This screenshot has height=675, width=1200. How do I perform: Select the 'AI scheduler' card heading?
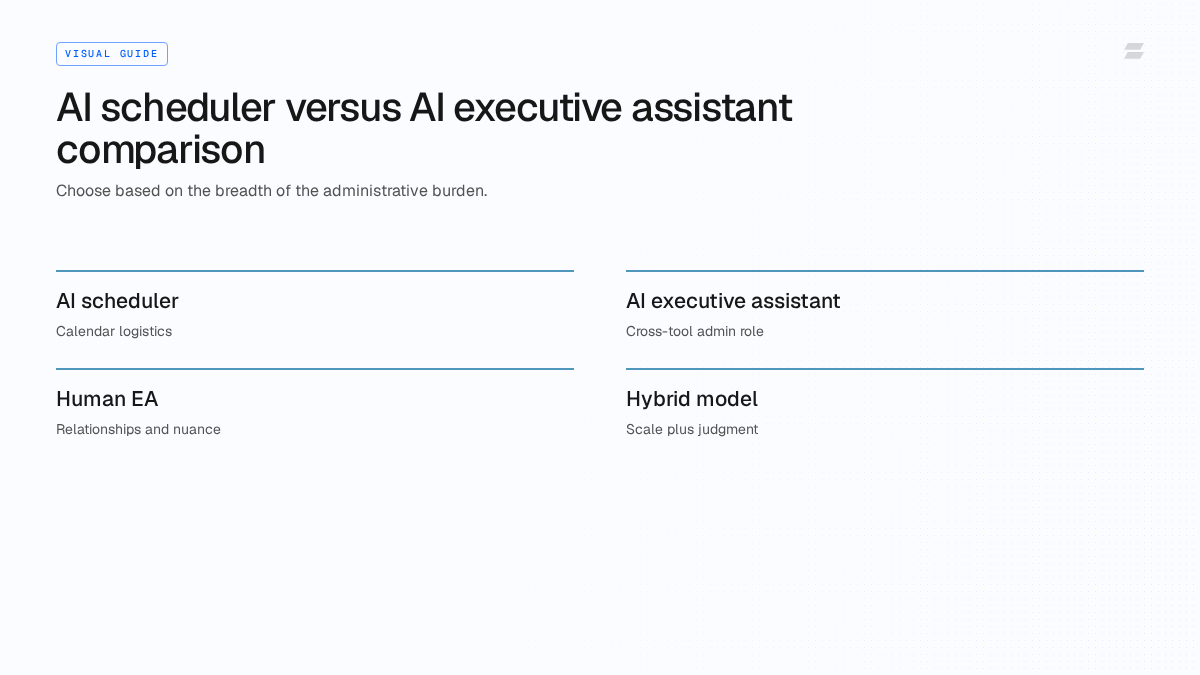117,301
